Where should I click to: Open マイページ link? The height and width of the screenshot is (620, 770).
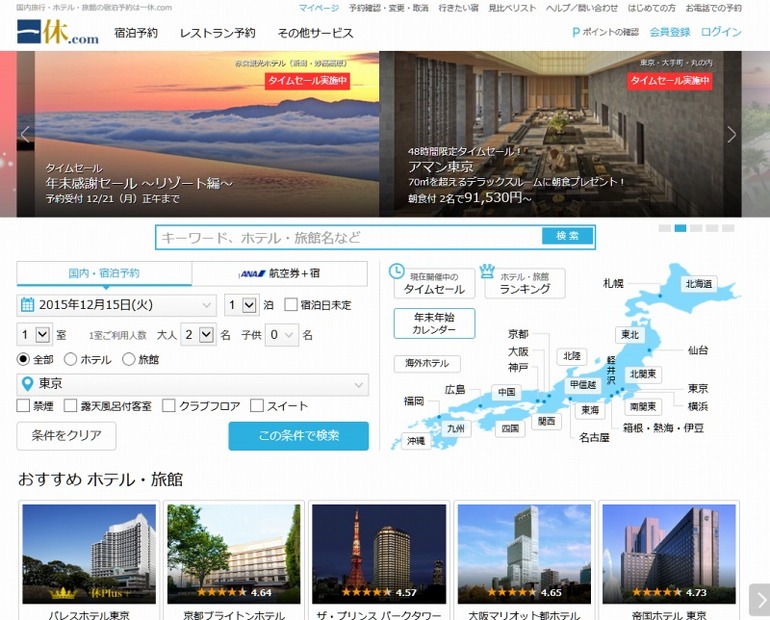[x=319, y=8]
